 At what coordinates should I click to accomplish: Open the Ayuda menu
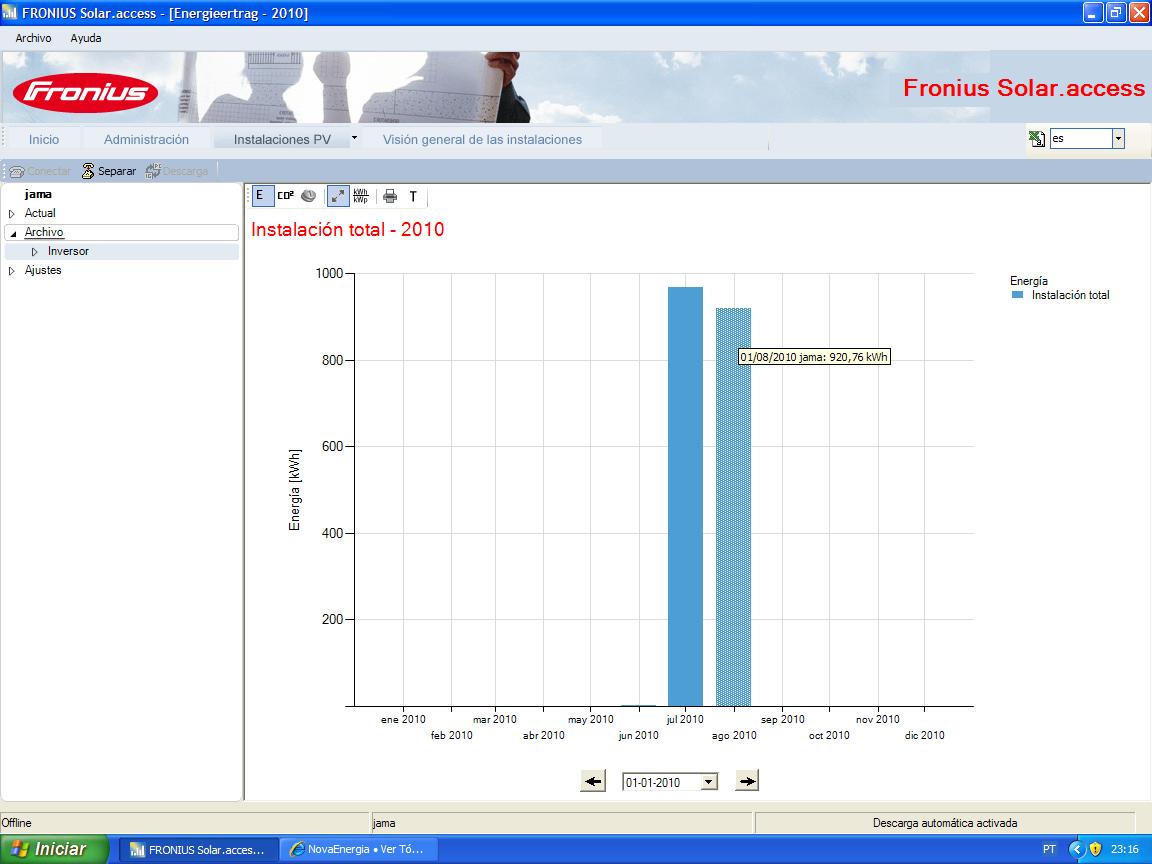[86, 38]
